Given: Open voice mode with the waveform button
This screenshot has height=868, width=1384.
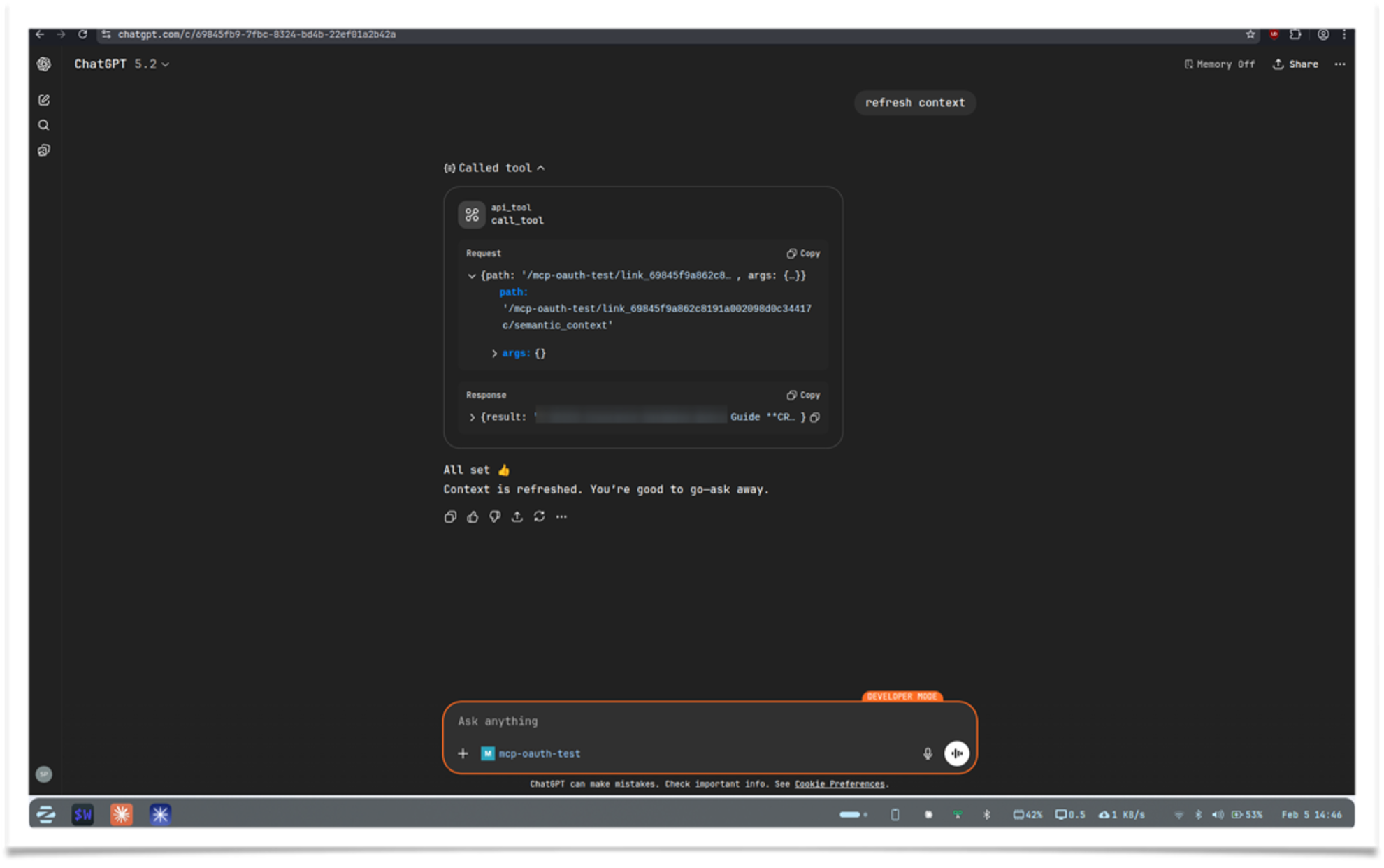Looking at the screenshot, I should click(x=956, y=753).
